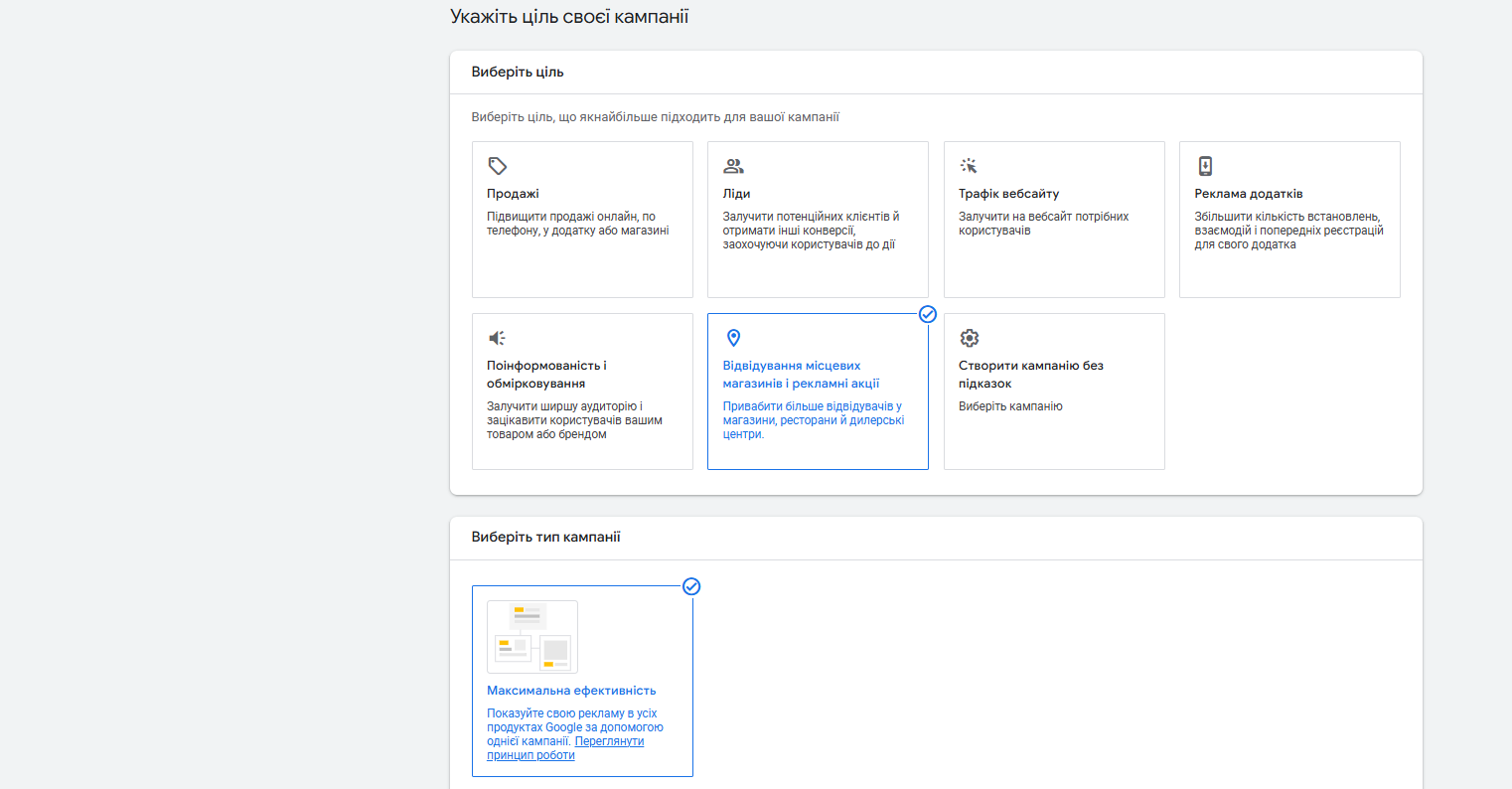Click the heading Укажіть ціль своєї кампанії
The image size is (1512, 789).
click(569, 17)
